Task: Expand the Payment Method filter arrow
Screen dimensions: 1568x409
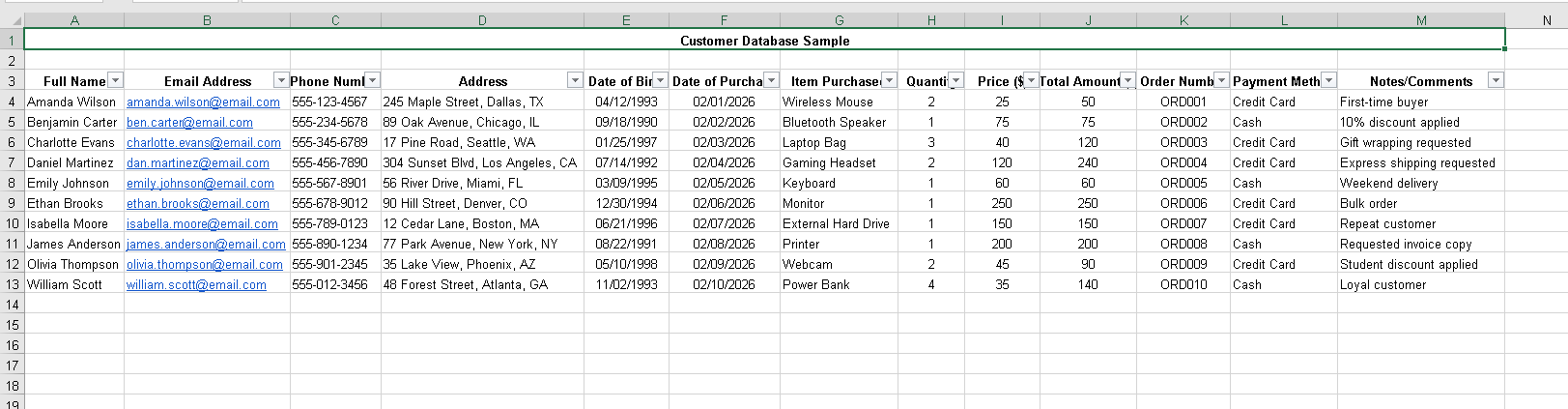Action: [x=1328, y=80]
